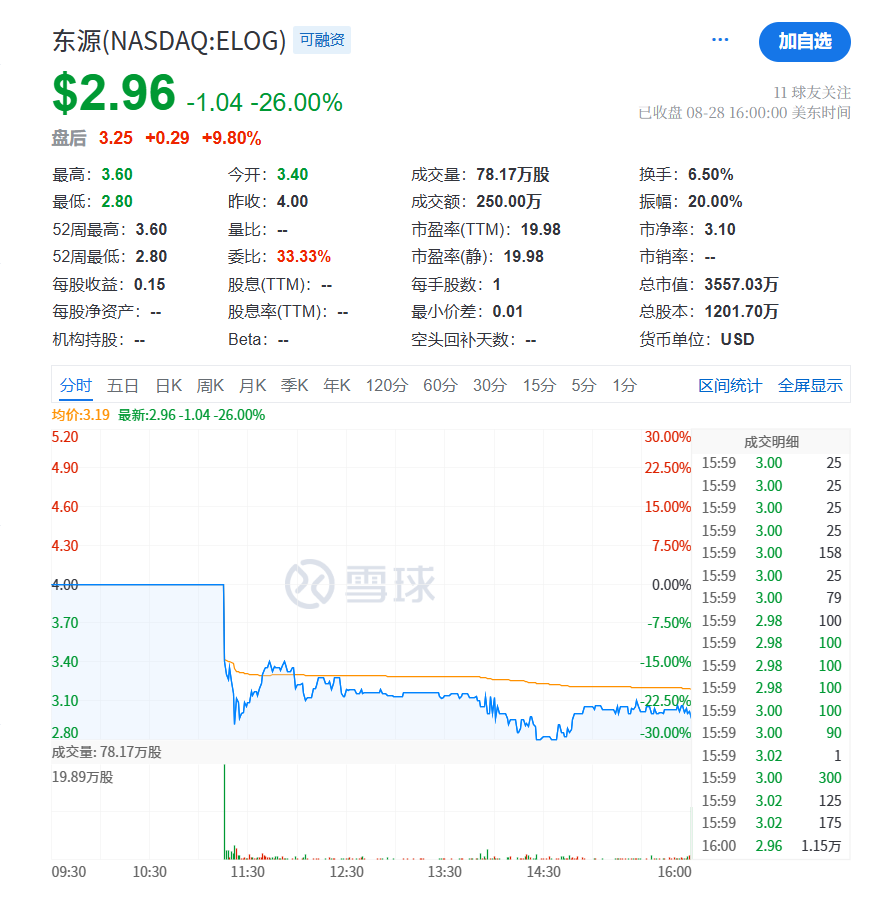The image size is (891, 918).
Task: Select the 5分 minute chart tab
Action: point(584,385)
